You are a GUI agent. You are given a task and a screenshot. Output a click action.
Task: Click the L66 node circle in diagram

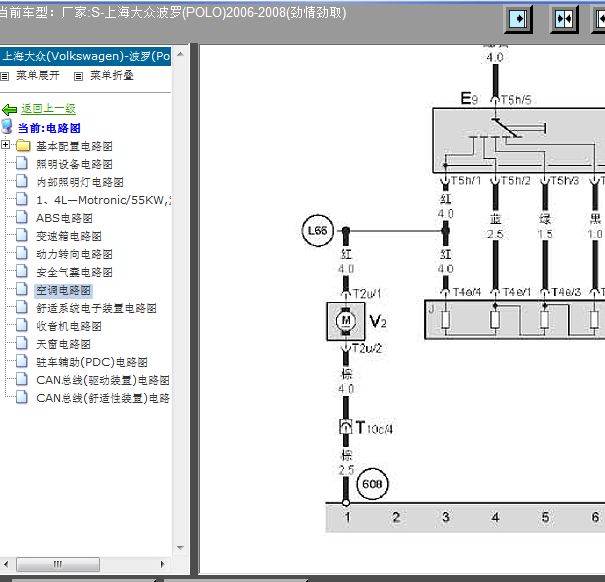point(318,231)
